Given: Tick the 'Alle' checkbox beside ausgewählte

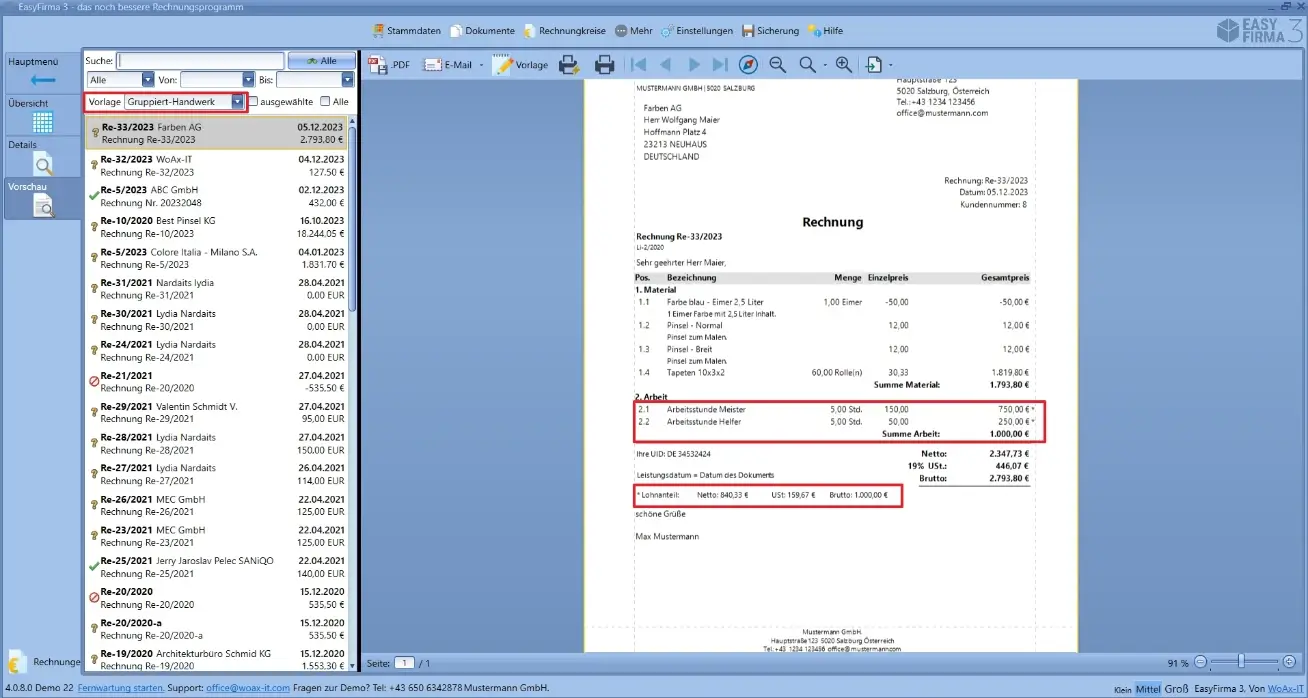Looking at the screenshot, I should tap(326, 102).
